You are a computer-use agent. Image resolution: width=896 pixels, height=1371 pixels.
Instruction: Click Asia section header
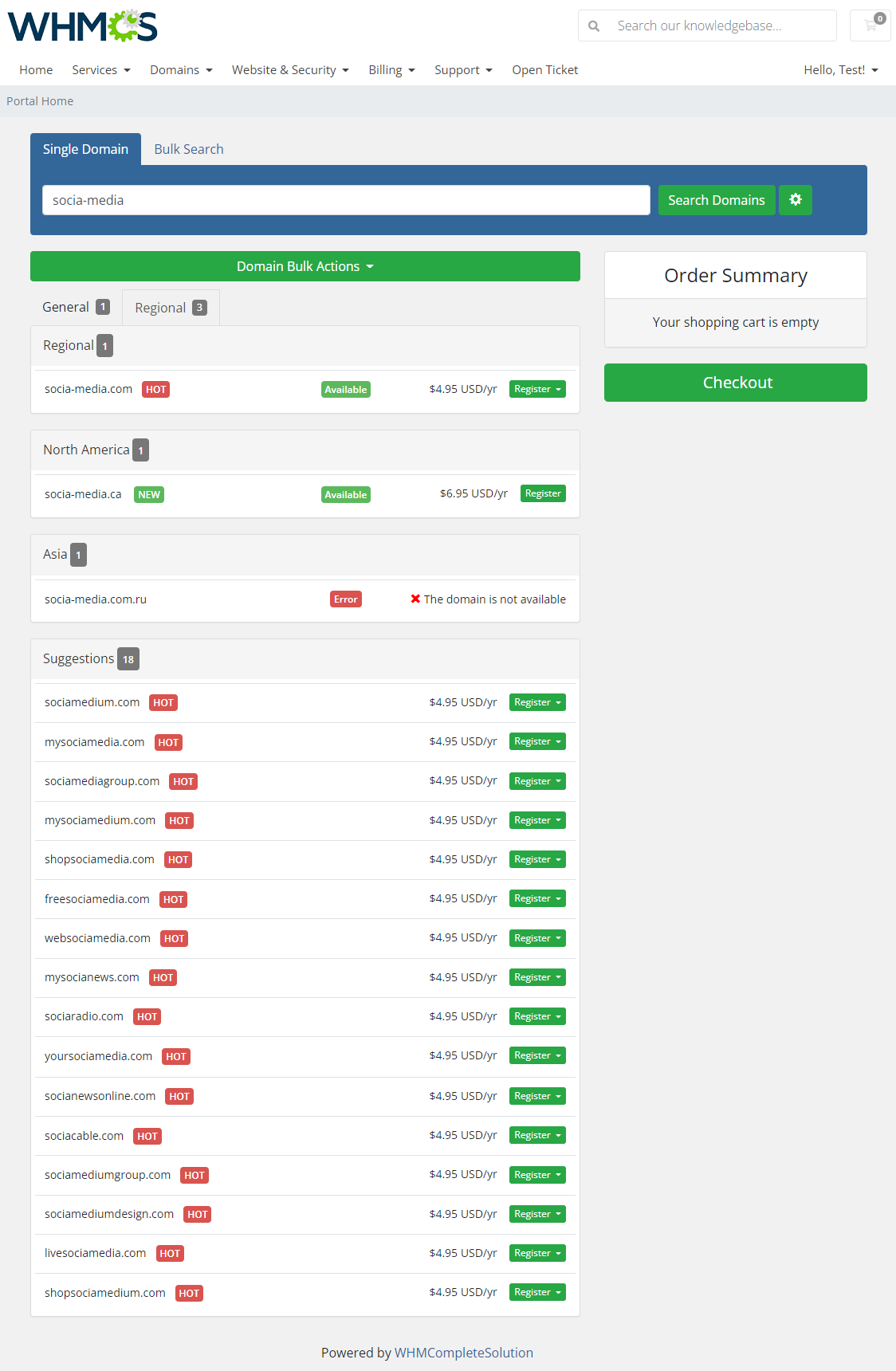pos(305,554)
